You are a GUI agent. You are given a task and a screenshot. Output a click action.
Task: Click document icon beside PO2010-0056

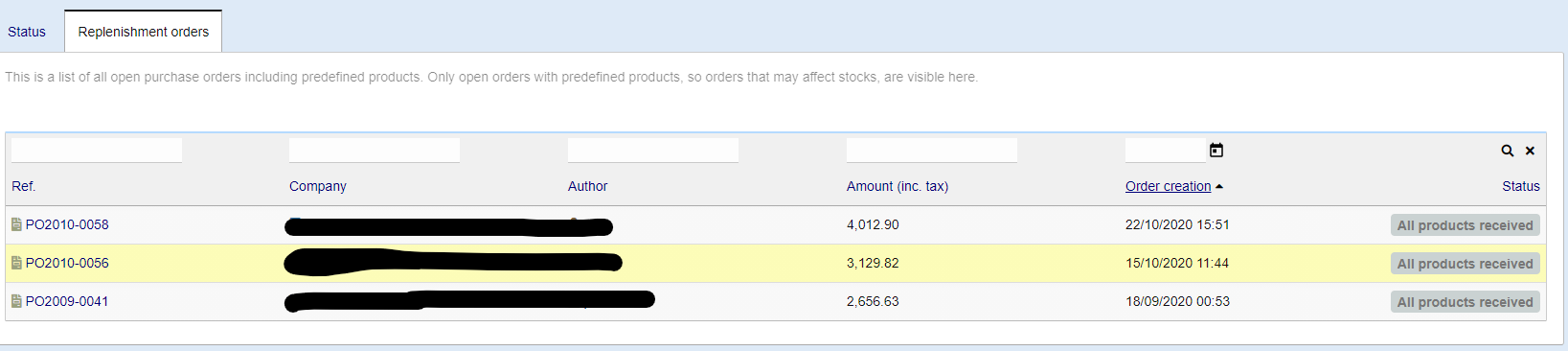pos(16,263)
